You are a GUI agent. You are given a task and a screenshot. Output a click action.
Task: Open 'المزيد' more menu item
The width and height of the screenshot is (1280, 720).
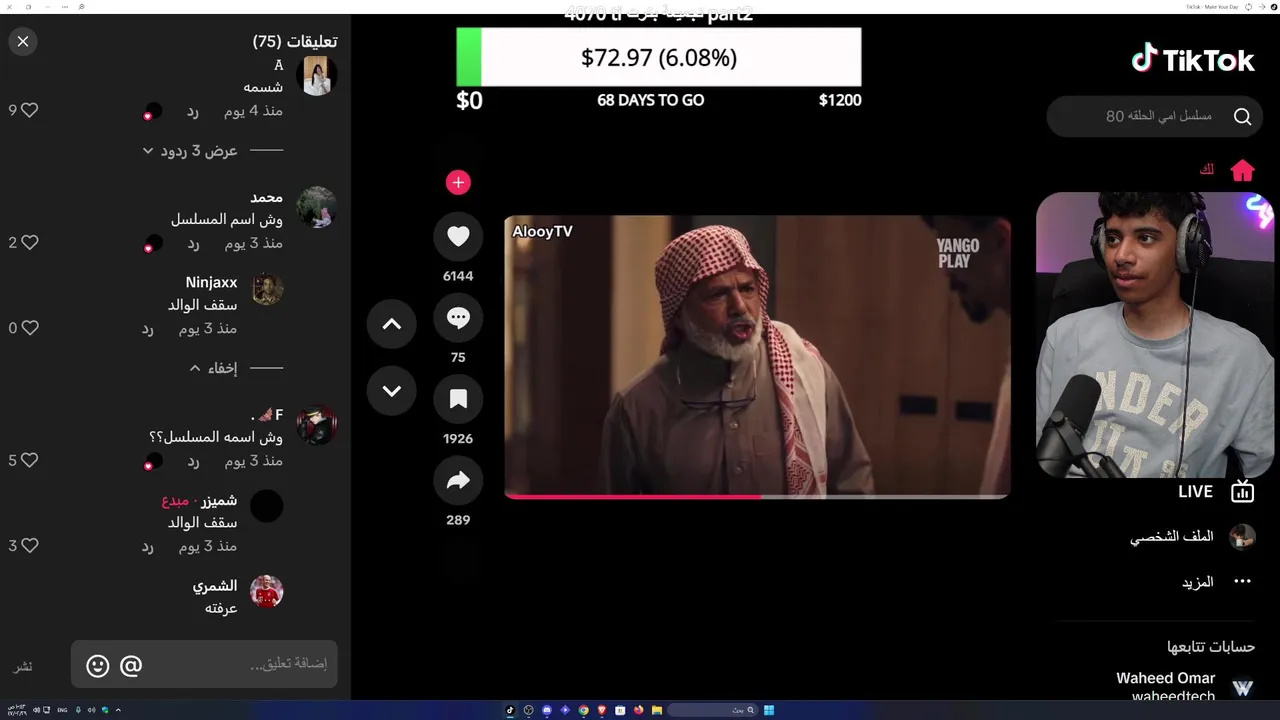tap(1198, 582)
